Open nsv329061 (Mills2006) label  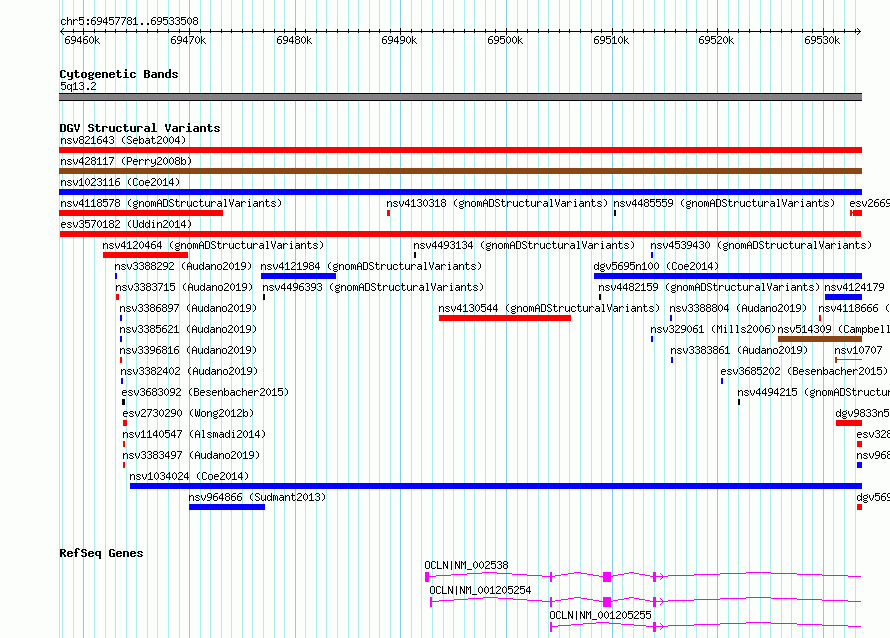point(713,329)
